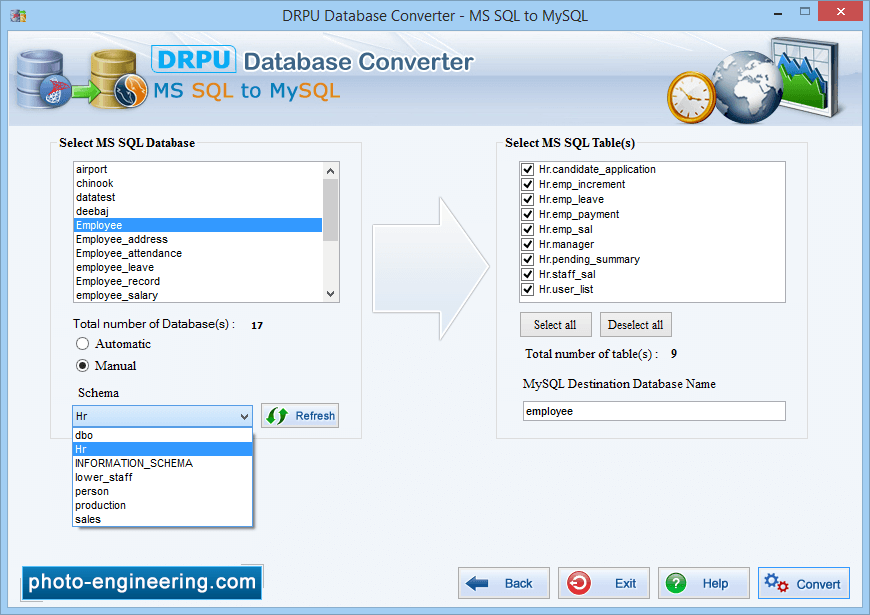Close the window
870x615 pixels.
coord(841,11)
